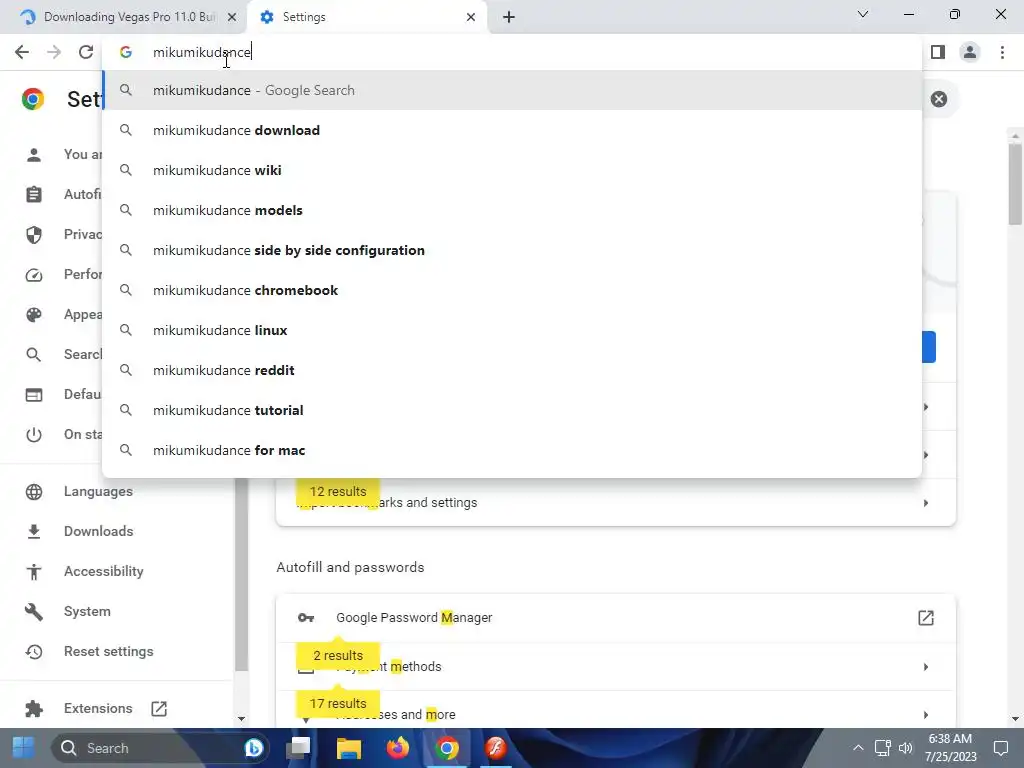Expand the Payment methods row arrow

925,667
